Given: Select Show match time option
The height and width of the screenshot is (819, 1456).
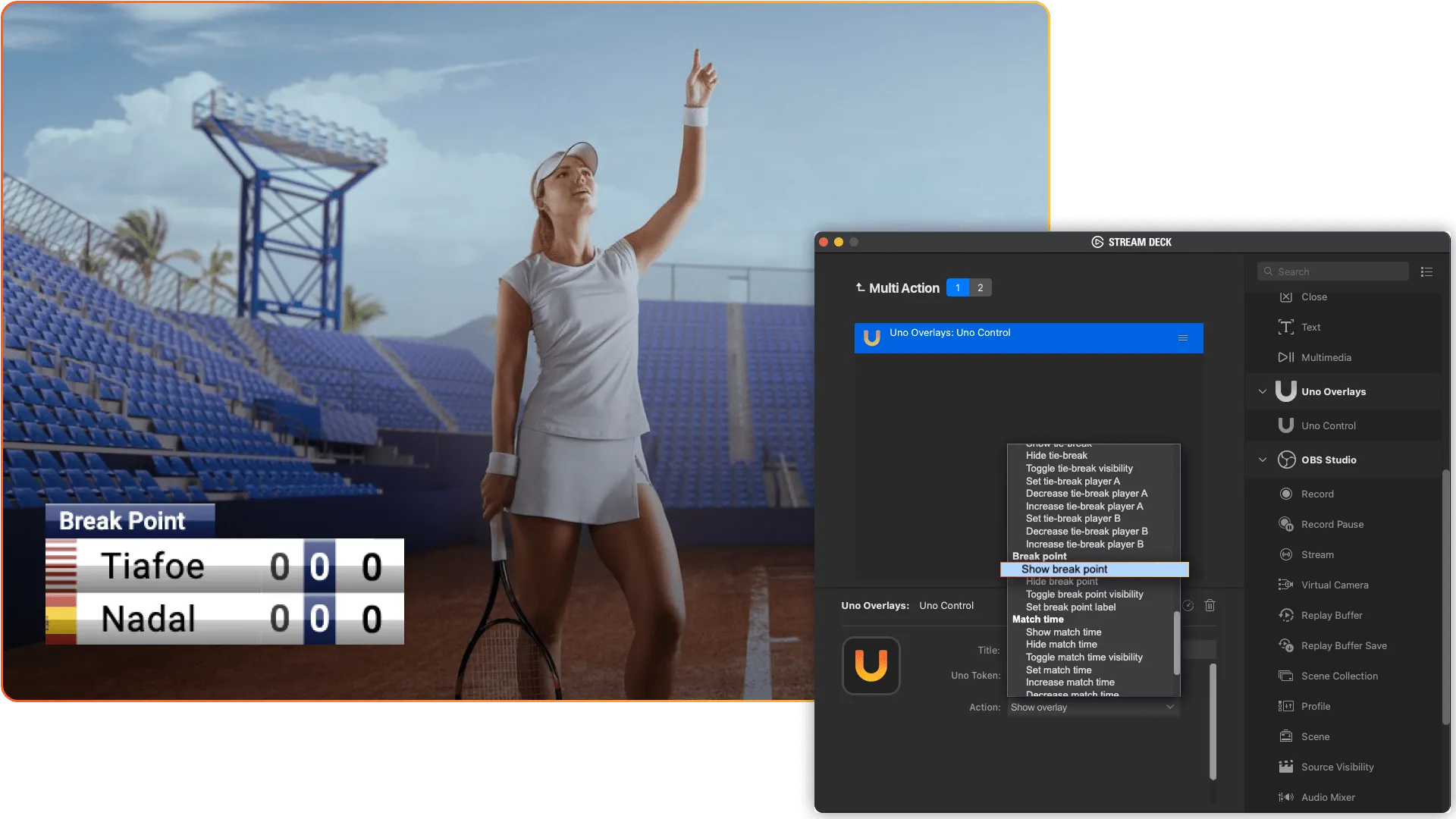Looking at the screenshot, I should click(1063, 632).
